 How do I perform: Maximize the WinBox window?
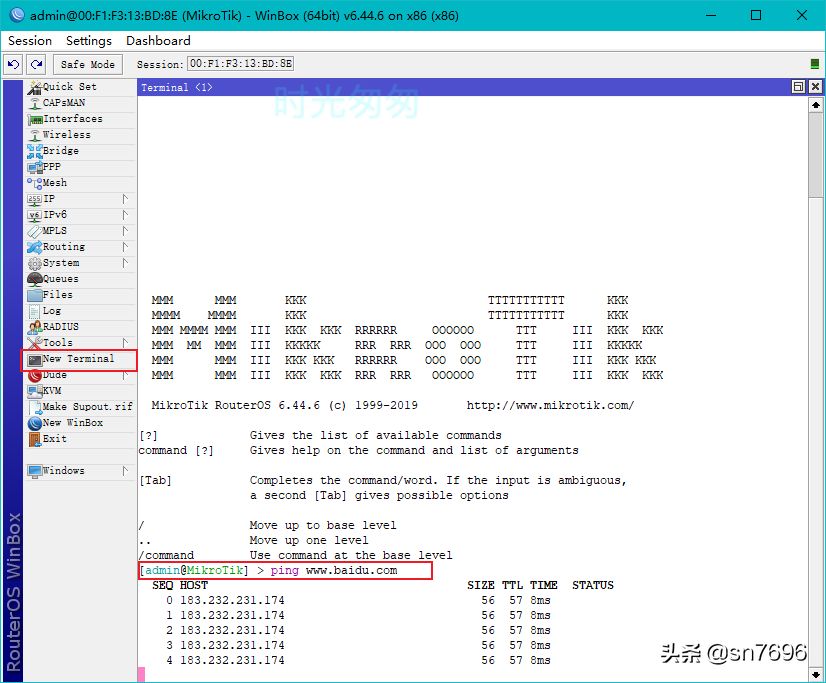756,15
